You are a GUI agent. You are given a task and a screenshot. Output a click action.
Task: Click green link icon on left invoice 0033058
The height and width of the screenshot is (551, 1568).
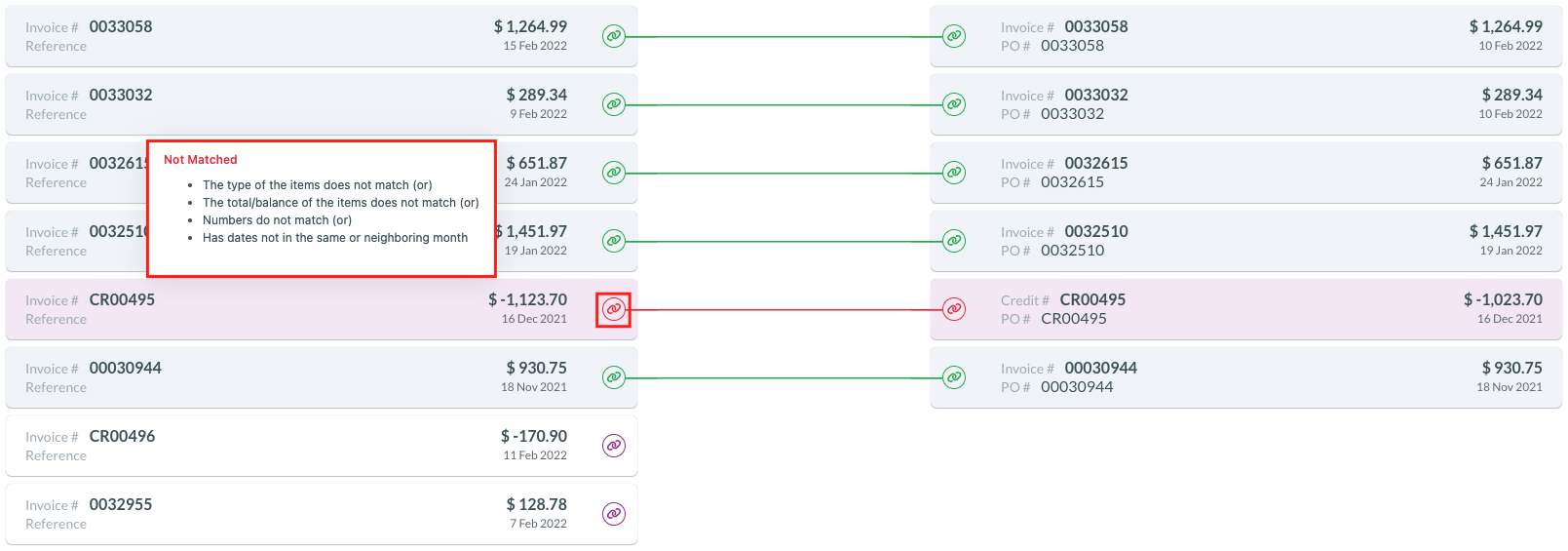click(614, 36)
